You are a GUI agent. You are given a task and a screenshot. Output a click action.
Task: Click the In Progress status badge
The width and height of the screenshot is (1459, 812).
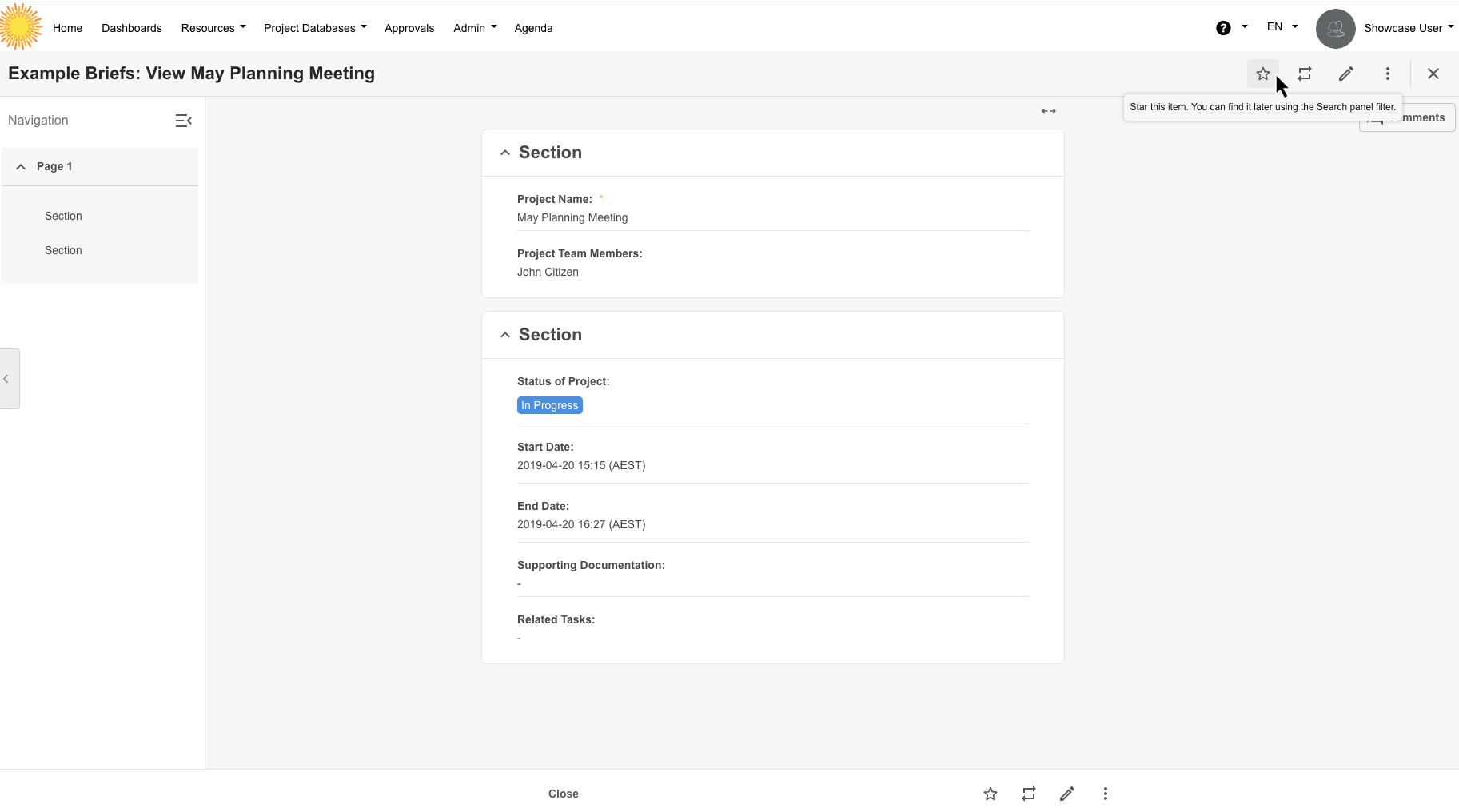tap(549, 405)
